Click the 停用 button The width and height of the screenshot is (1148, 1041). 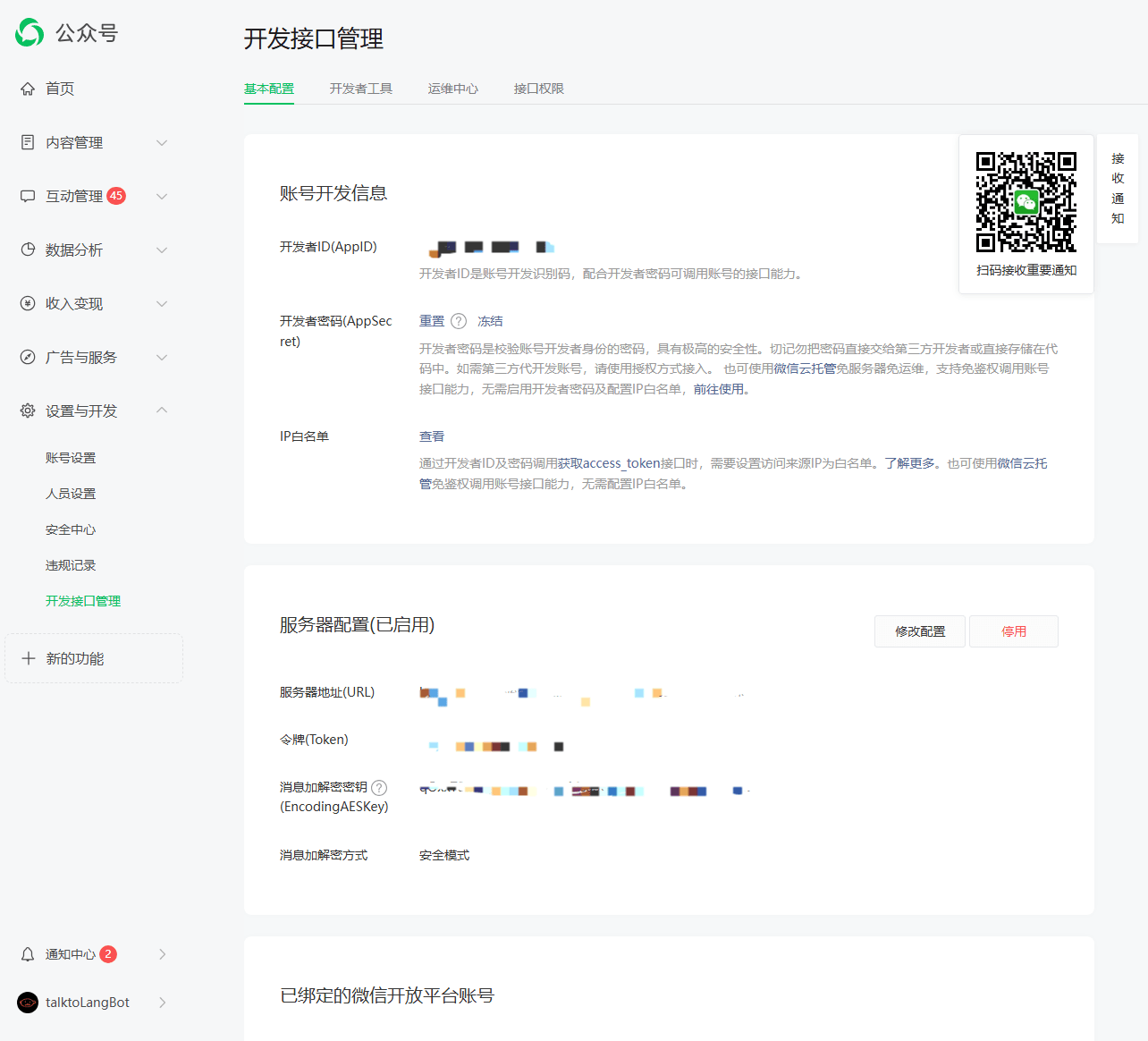(1013, 631)
